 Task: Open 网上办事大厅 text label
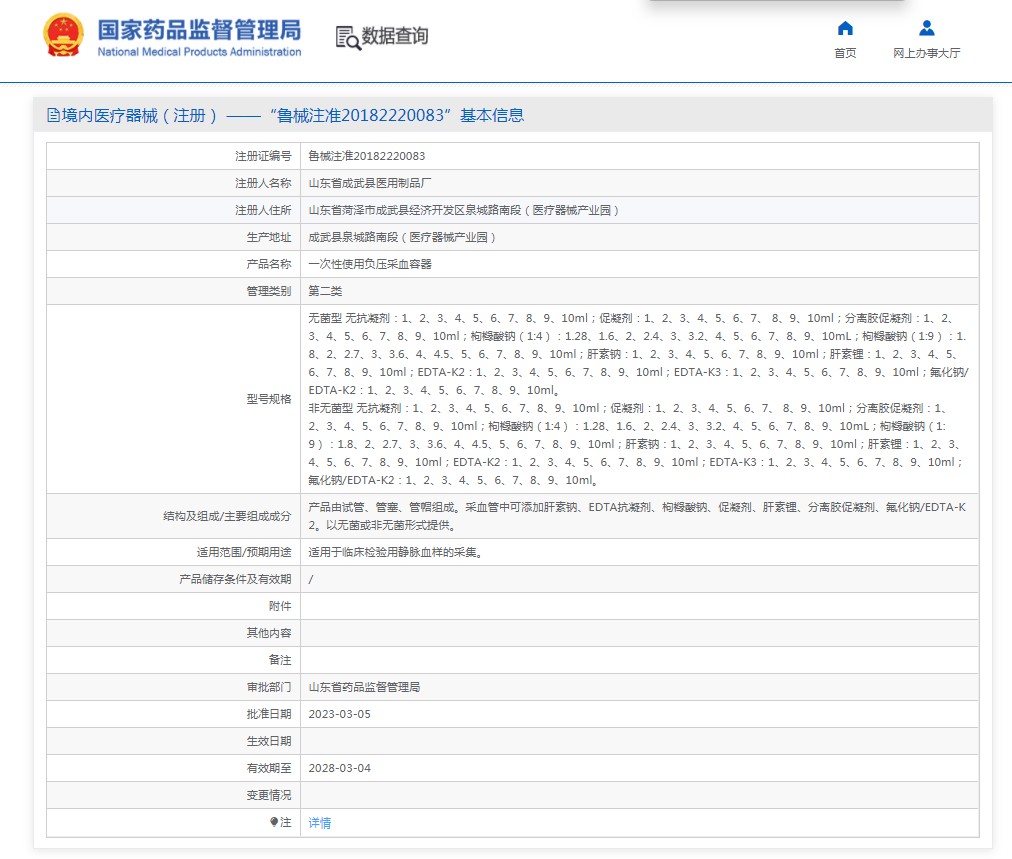pos(926,53)
